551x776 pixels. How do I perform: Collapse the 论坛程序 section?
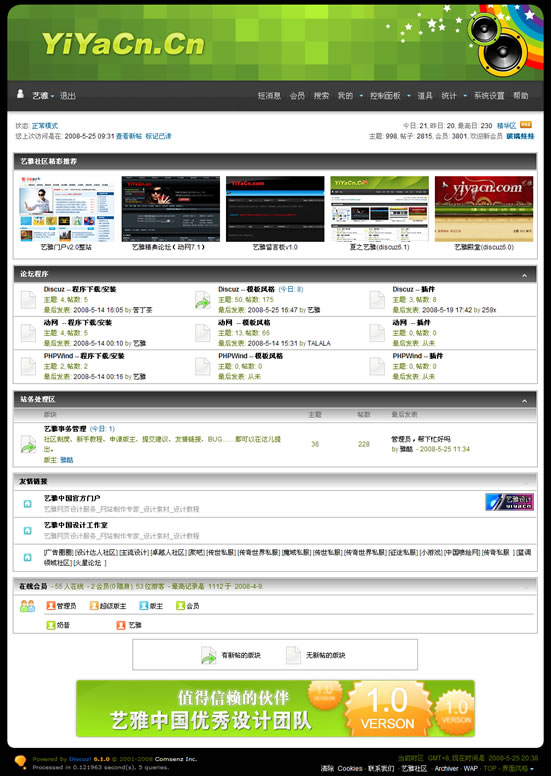click(524, 276)
